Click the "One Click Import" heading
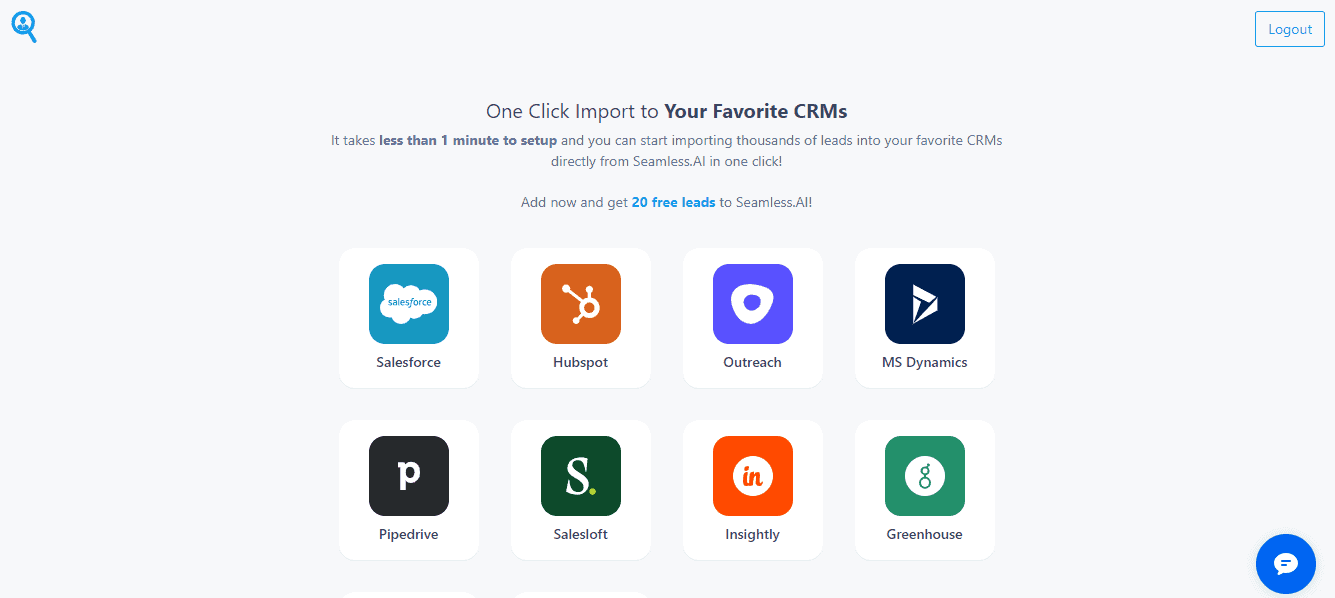The width and height of the screenshot is (1335, 598). [x=667, y=111]
